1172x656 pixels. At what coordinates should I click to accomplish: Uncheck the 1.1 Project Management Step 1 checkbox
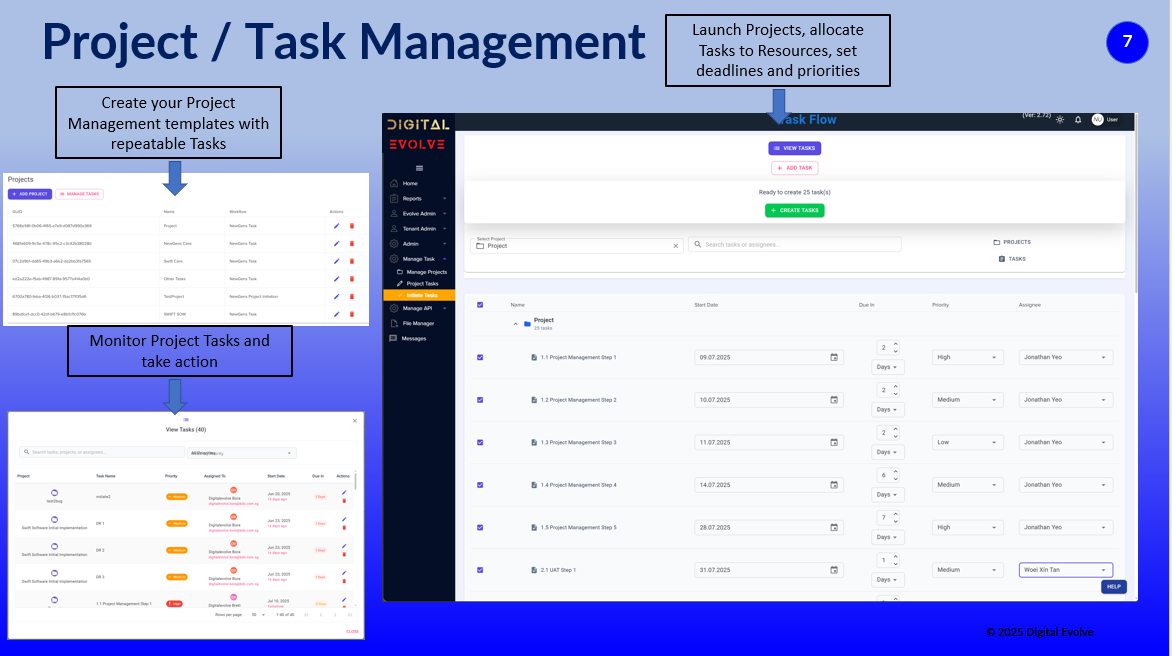point(480,357)
